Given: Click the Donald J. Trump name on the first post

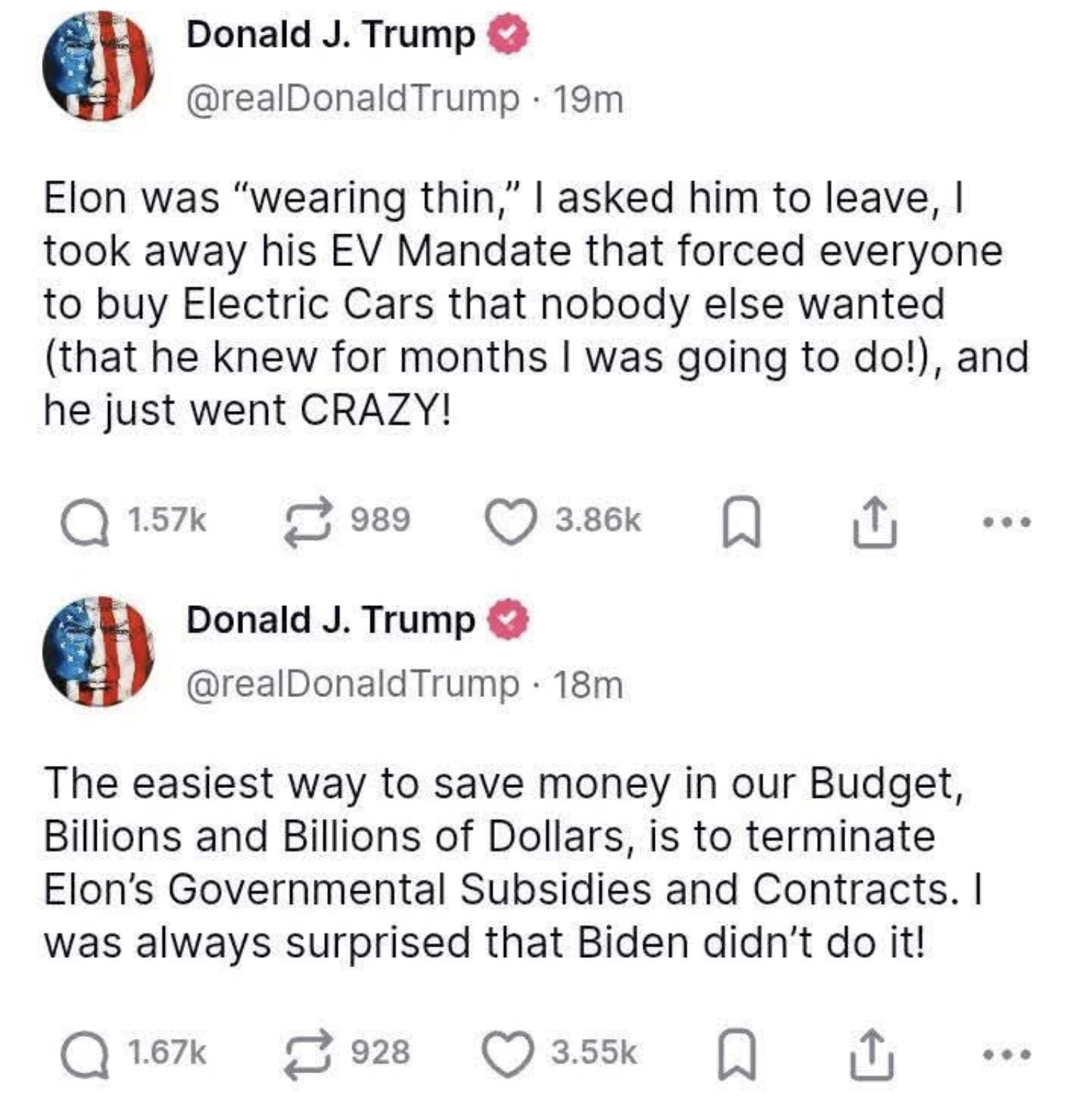Looking at the screenshot, I should click(x=331, y=36).
